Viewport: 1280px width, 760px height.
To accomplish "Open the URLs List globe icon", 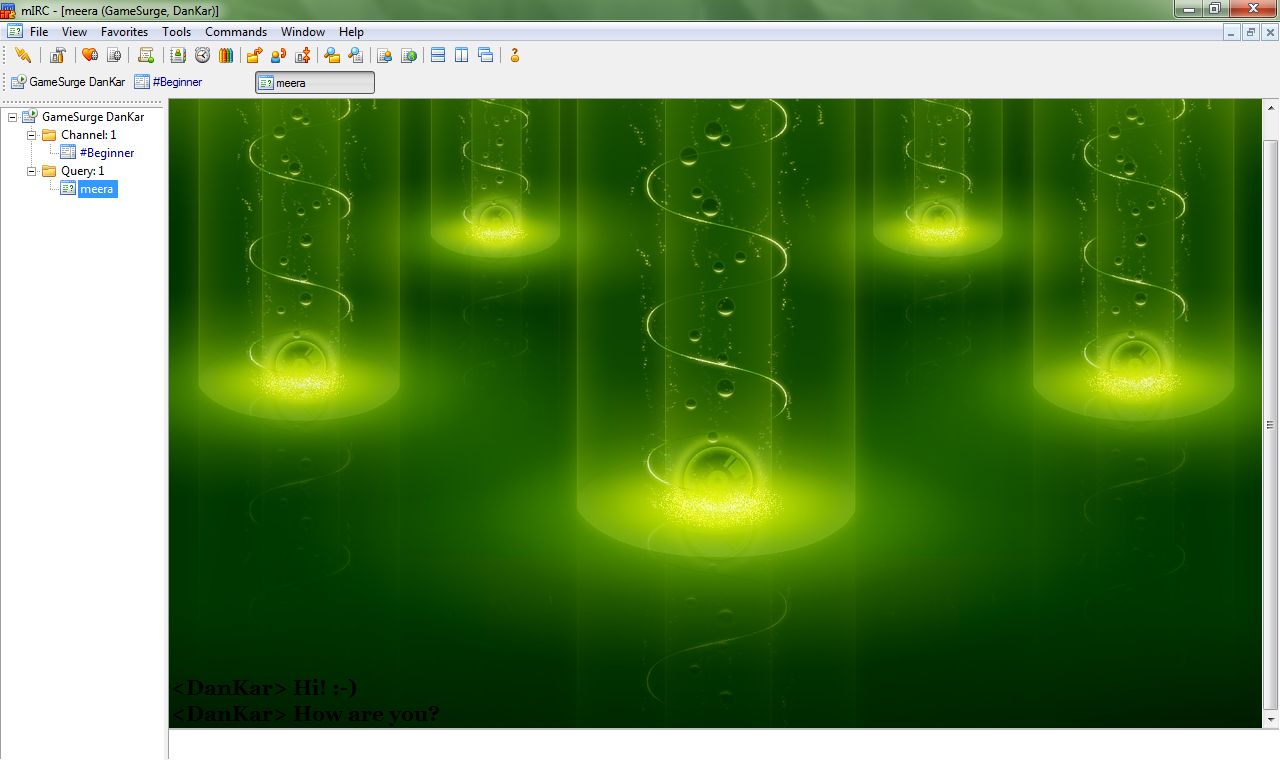I will (x=408, y=55).
